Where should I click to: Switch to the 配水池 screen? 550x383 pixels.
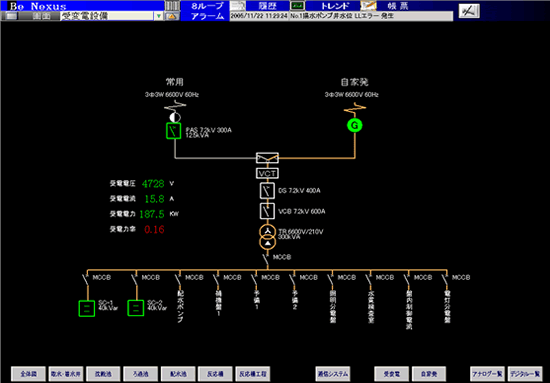[178, 374]
